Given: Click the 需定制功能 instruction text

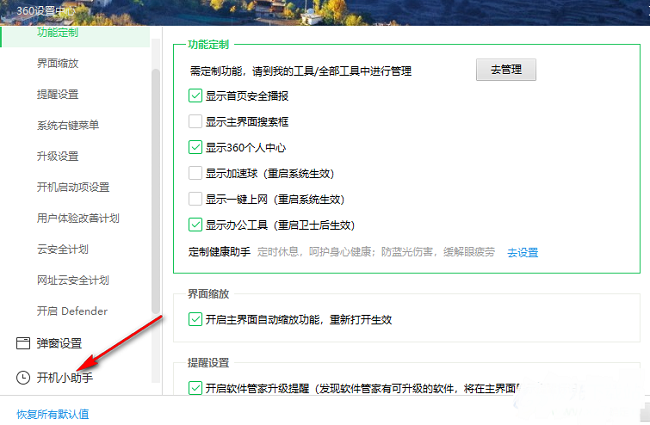Looking at the screenshot, I should coord(301,71).
